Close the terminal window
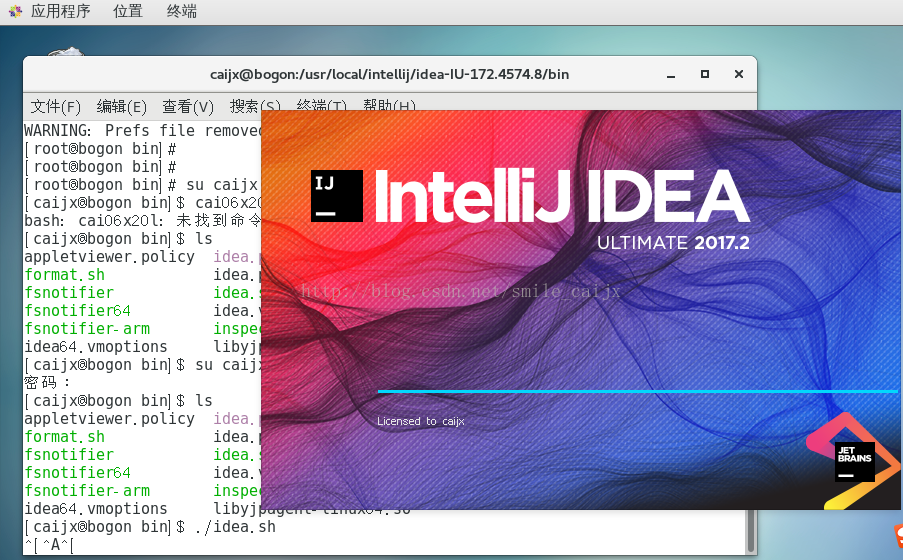 (x=739, y=74)
